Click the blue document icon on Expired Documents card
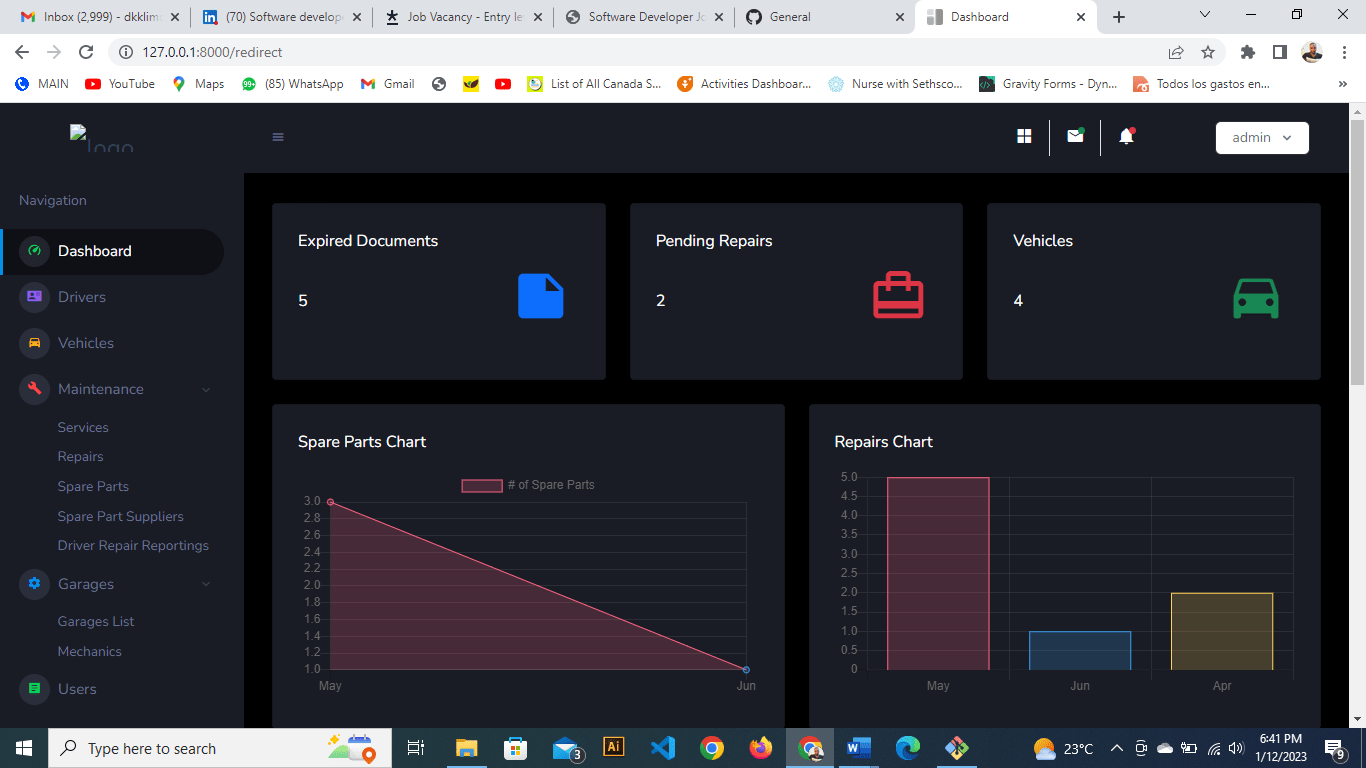 (540, 296)
